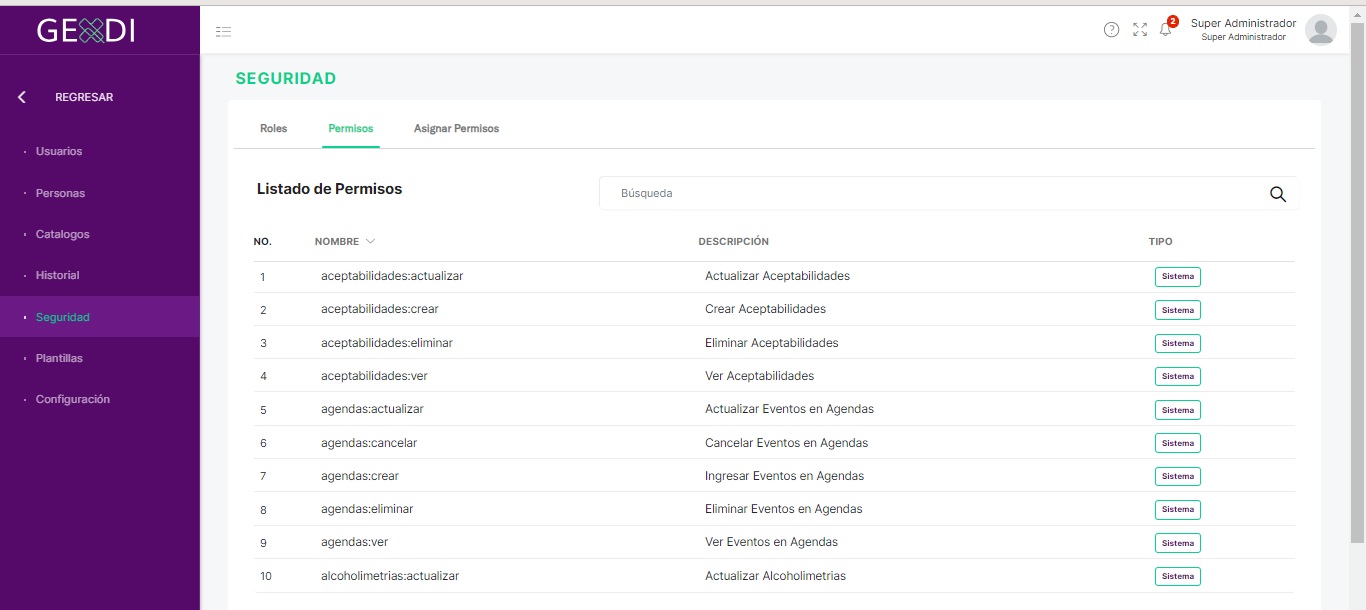1366x610 pixels.
Task: Click description Eliminar Aceptabilidades
Action: (772, 343)
